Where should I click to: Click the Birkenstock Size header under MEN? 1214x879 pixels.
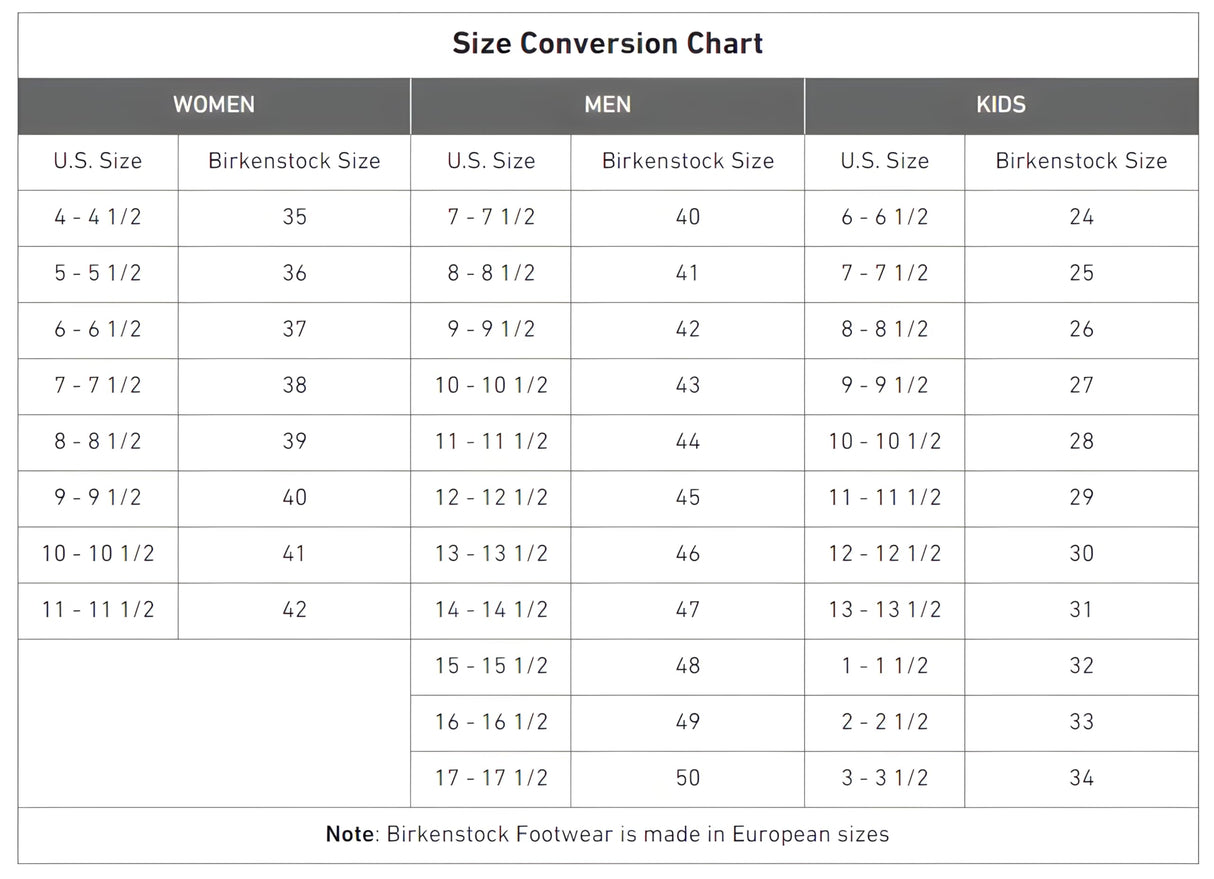(x=688, y=161)
